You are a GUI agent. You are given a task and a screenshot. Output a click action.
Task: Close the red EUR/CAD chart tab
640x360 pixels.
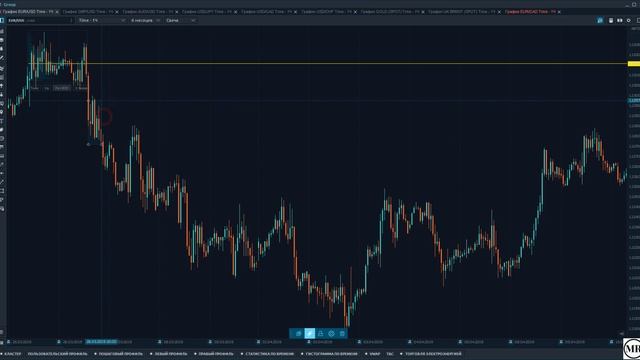click(x=559, y=12)
